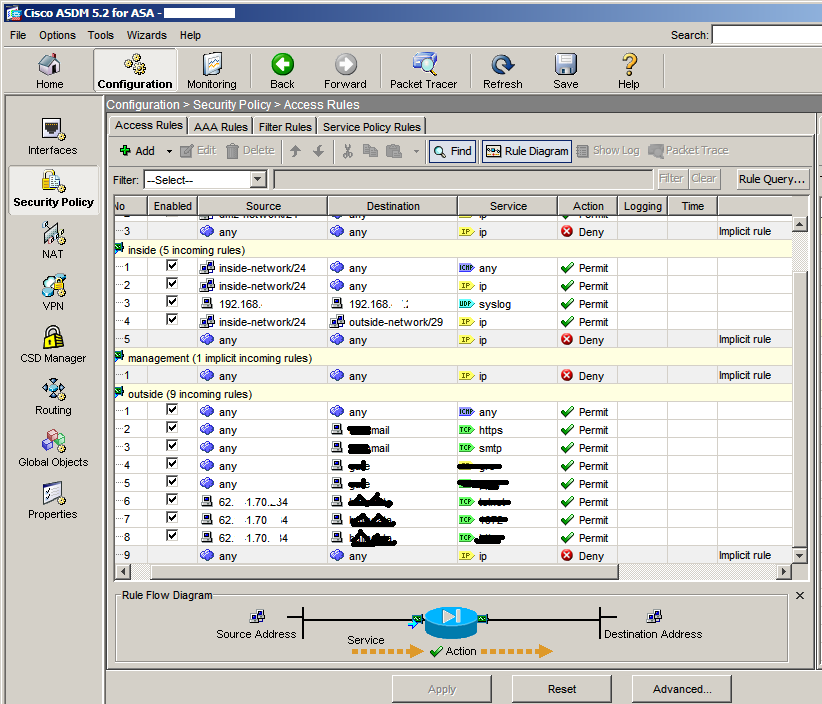Open the Monitoring view
This screenshot has width=822, height=704.
[x=212, y=71]
